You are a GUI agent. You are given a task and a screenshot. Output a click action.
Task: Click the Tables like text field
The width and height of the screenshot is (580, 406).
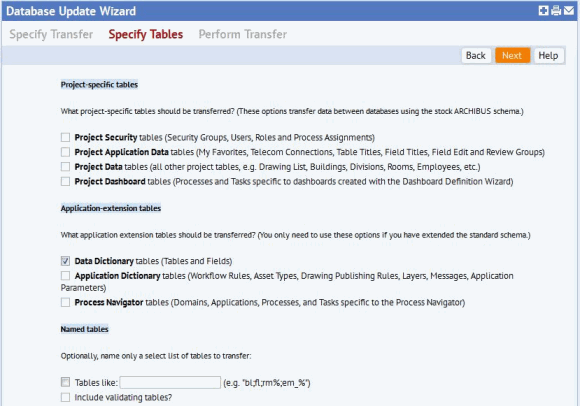170,382
